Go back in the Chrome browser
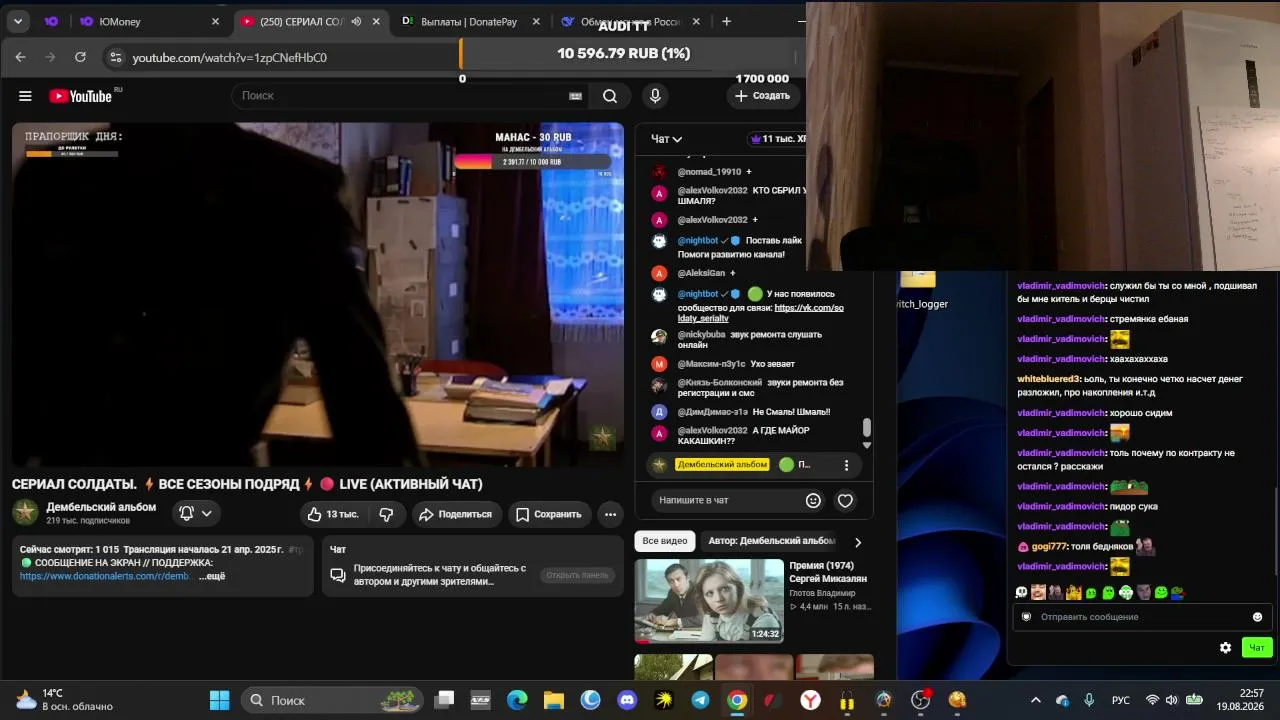 [20, 57]
